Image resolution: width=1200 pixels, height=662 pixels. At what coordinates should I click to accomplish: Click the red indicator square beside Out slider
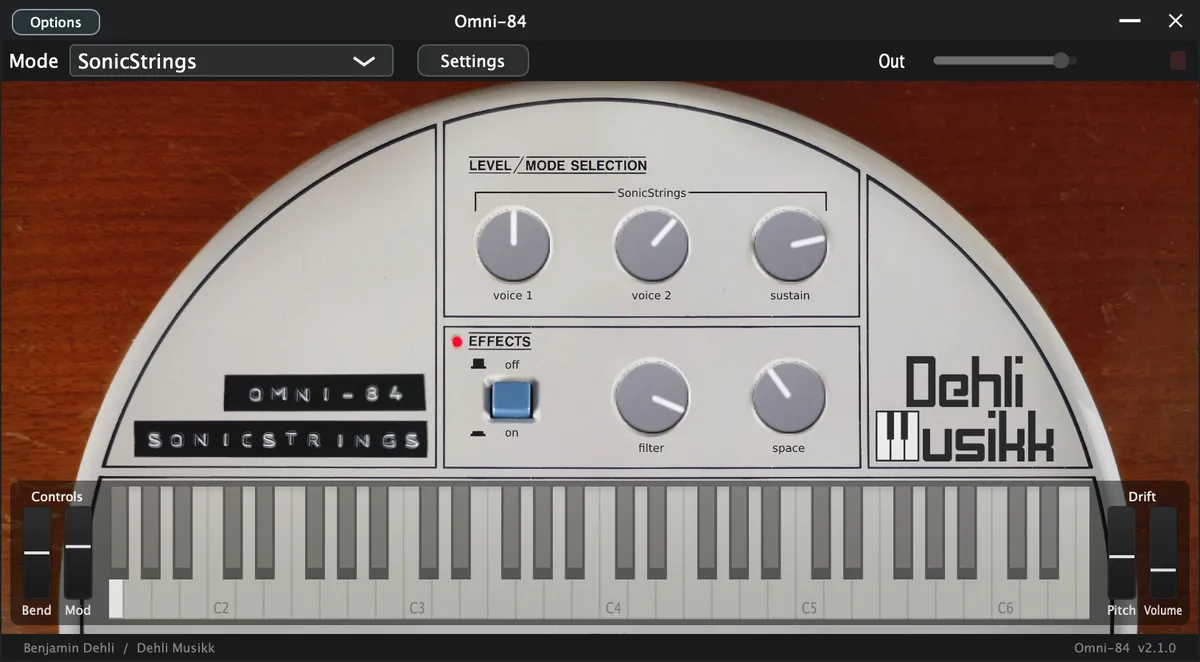(x=1178, y=61)
